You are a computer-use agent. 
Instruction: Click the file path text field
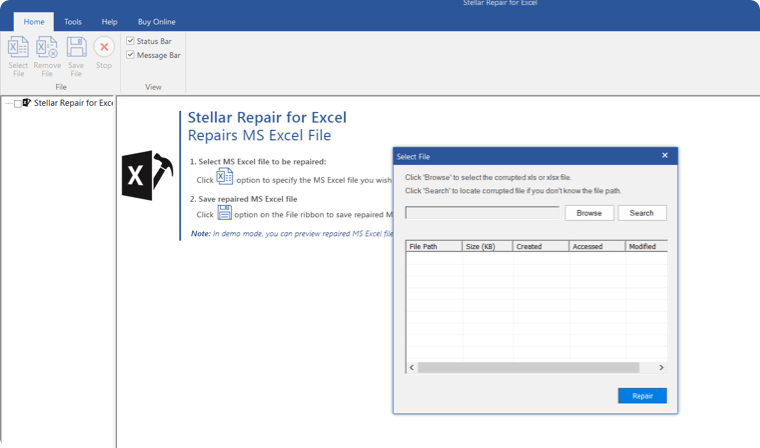point(482,213)
